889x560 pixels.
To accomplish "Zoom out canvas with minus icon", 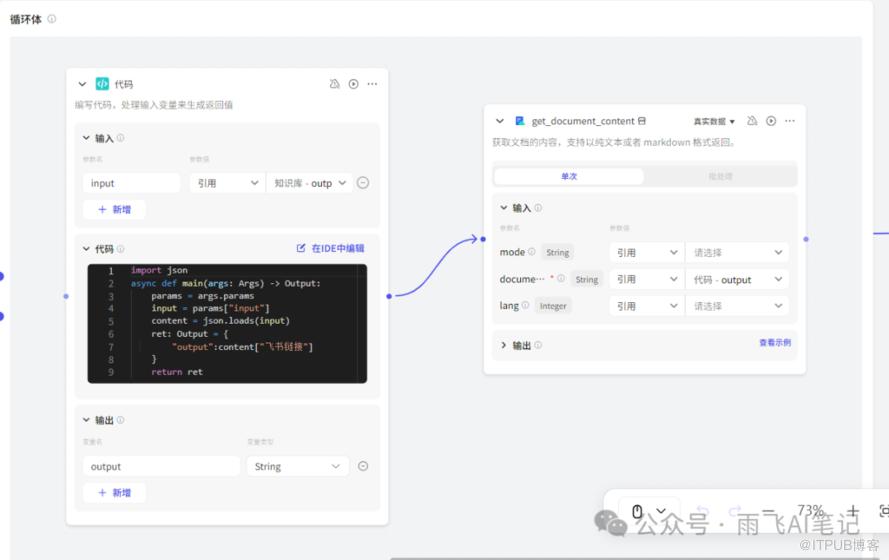I will tap(768, 511).
